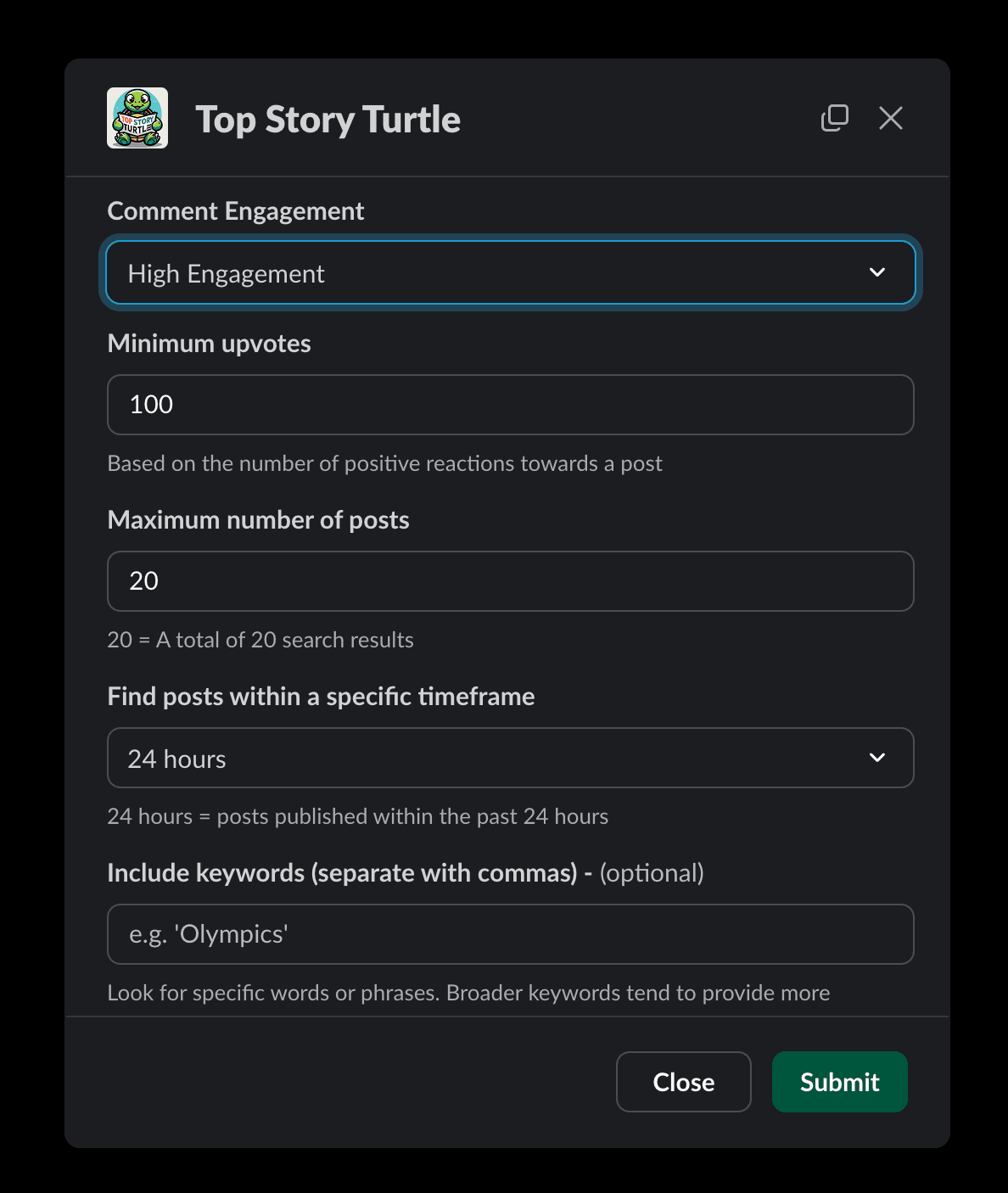Click the Maximum number of posts field
The width and height of the screenshot is (1008, 1193).
click(x=510, y=581)
